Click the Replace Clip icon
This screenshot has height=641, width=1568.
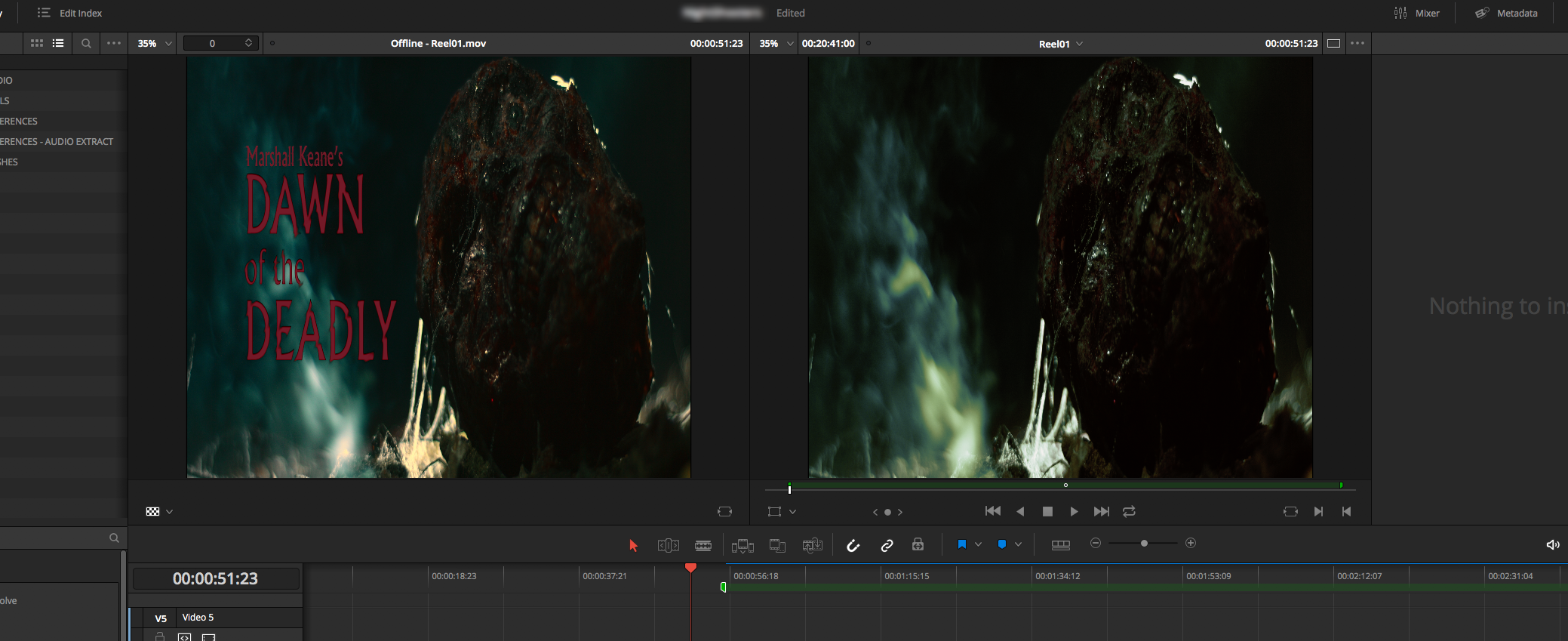813,545
